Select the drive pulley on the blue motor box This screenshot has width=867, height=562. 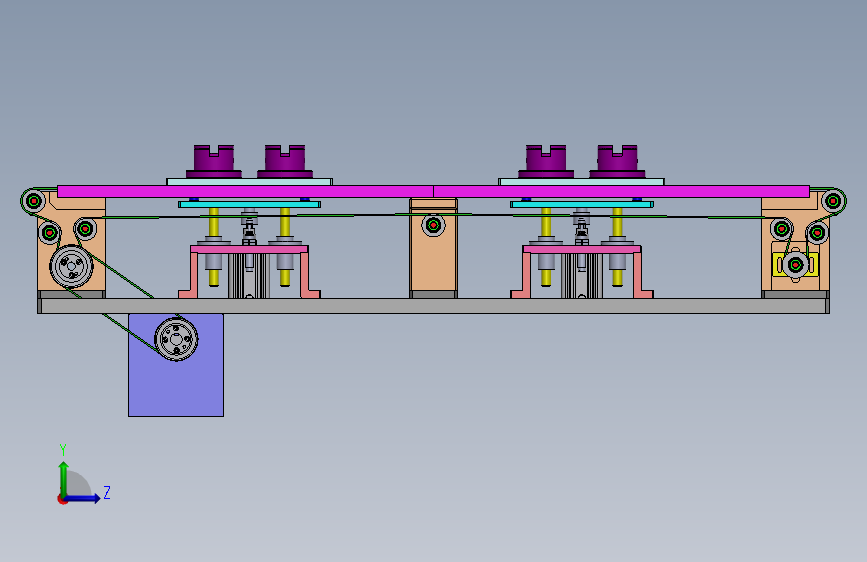click(x=176, y=339)
